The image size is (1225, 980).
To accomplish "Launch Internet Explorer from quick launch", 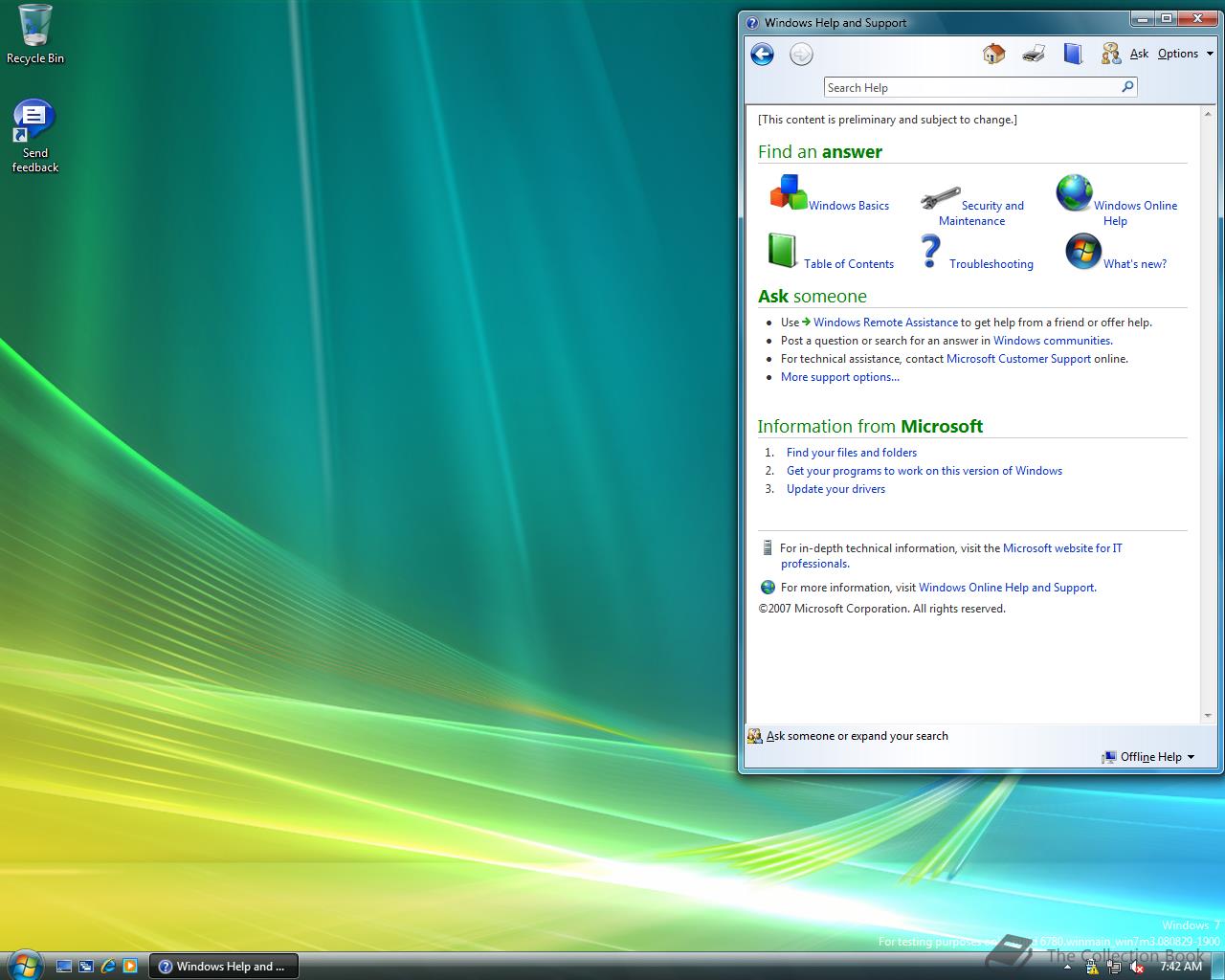I will [x=108, y=966].
